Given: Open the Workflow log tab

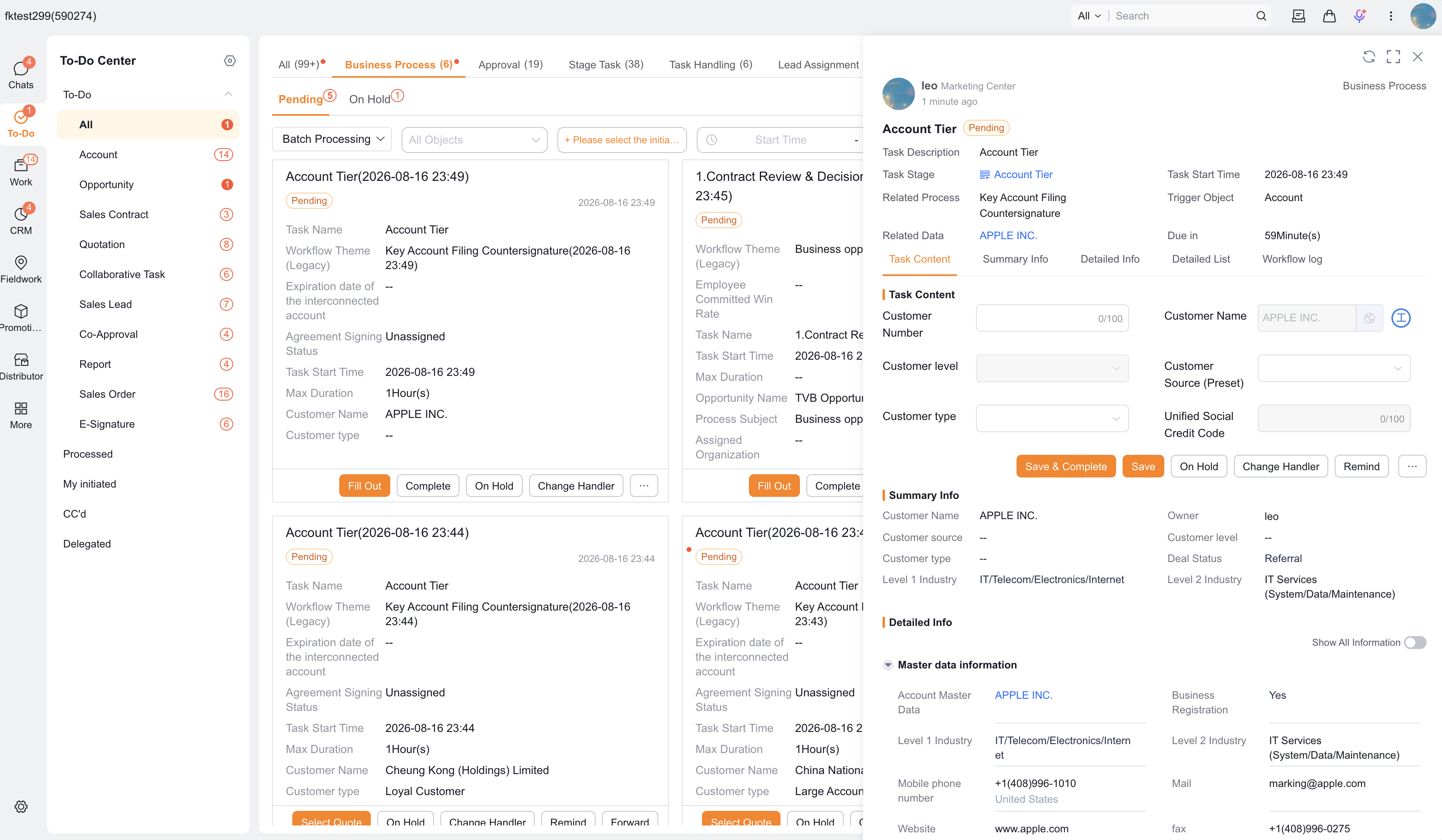Looking at the screenshot, I should coord(1292,259).
